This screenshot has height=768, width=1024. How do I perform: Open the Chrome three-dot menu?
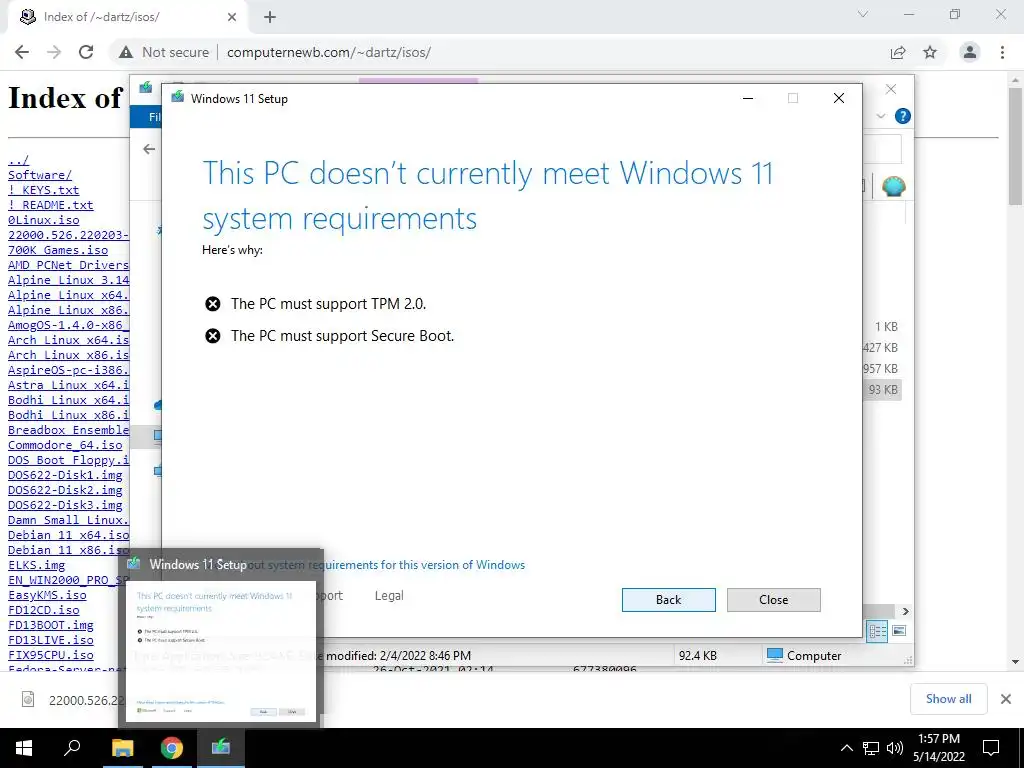[x=1002, y=52]
